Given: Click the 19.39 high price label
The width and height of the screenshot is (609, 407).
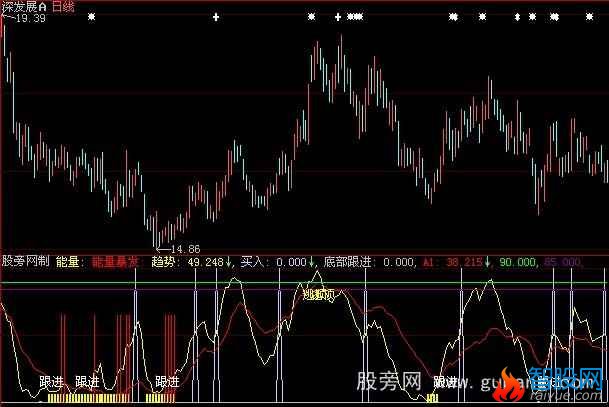Looking at the screenshot, I should click(x=31, y=18).
